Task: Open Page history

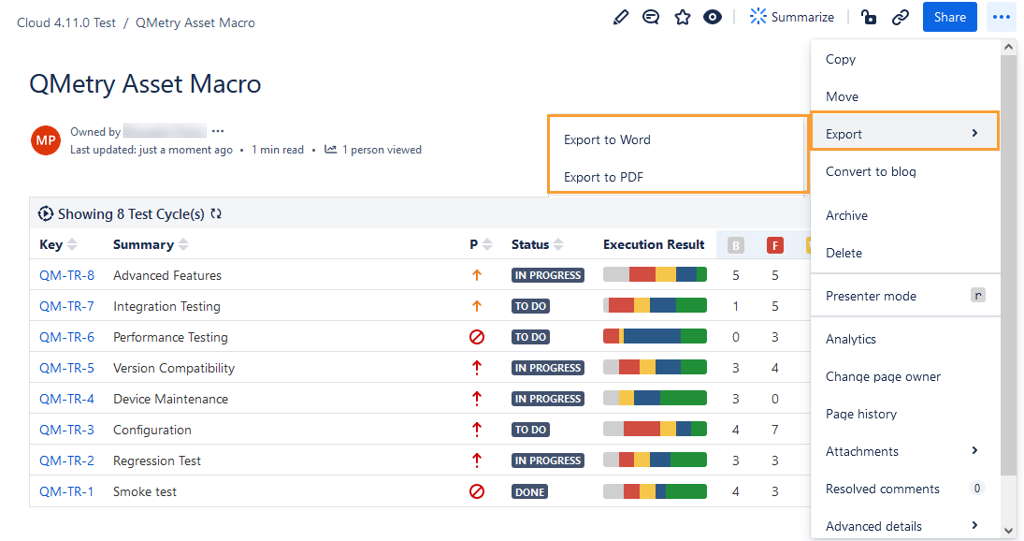Action: (905, 414)
